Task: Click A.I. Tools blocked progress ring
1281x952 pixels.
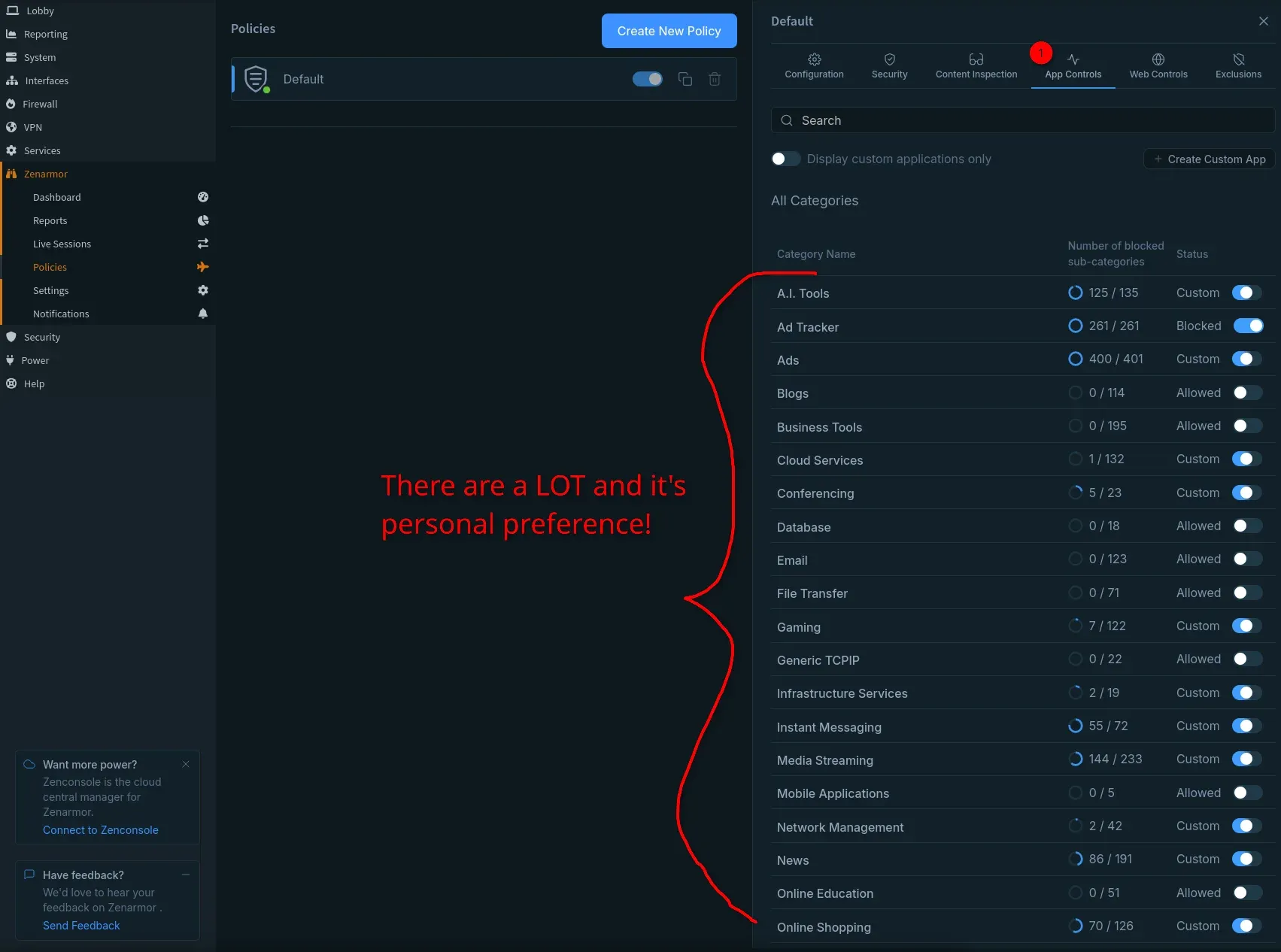Action: (x=1076, y=293)
